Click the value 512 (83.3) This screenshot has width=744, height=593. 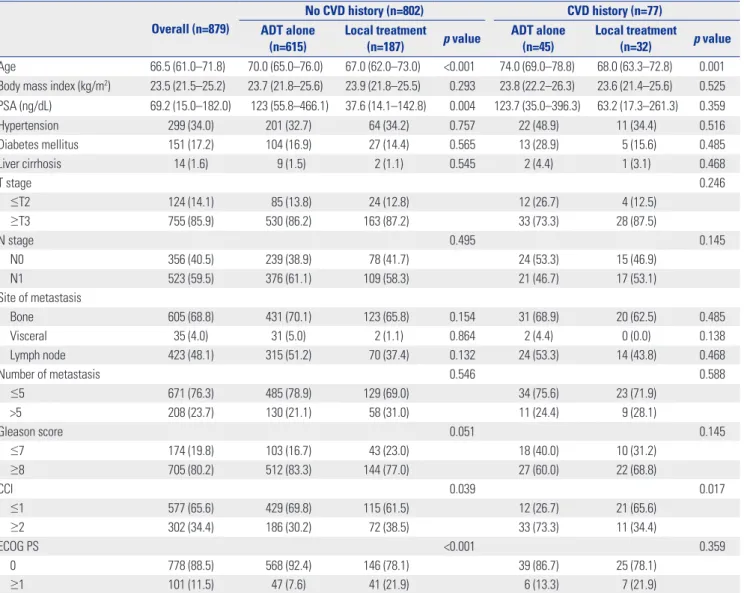click(288, 470)
